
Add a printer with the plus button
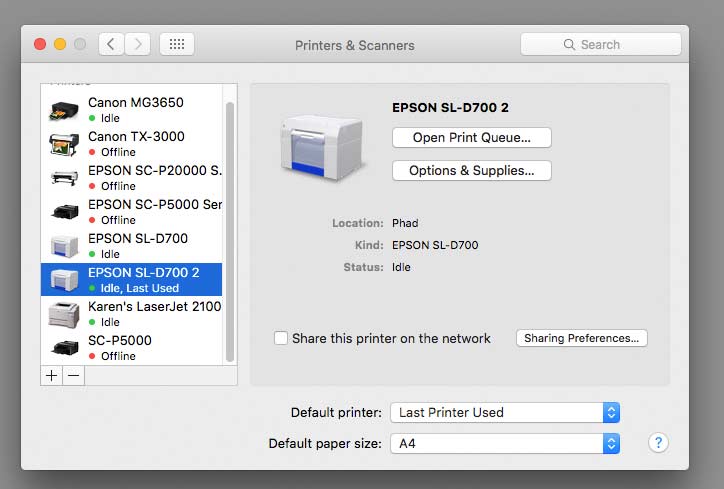[51, 375]
